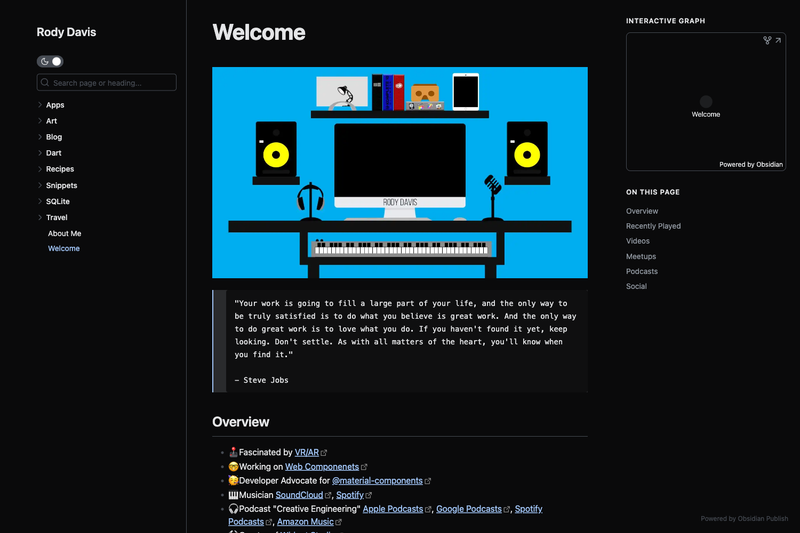Expand the Recipes folder chevron

pyautogui.click(x=40, y=169)
